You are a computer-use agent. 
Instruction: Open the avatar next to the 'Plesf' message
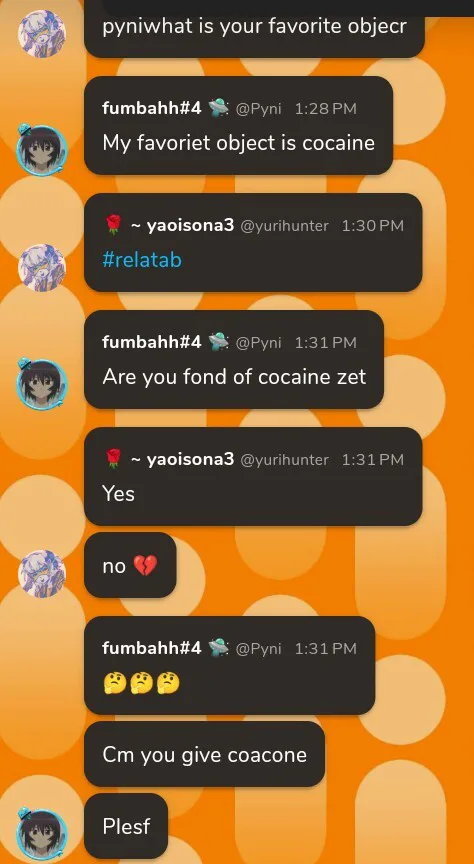[x=42, y=835]
